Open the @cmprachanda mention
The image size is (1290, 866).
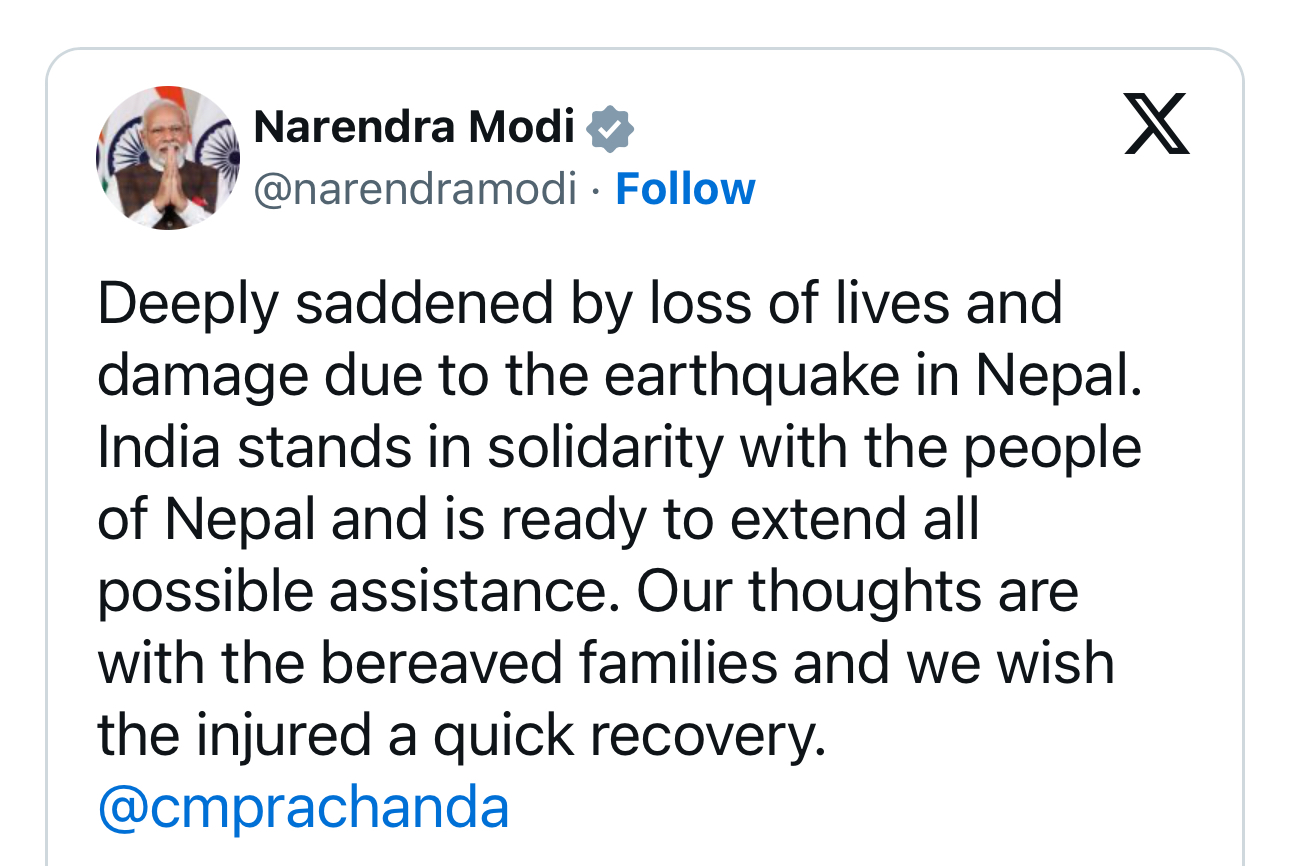(303, 807)
